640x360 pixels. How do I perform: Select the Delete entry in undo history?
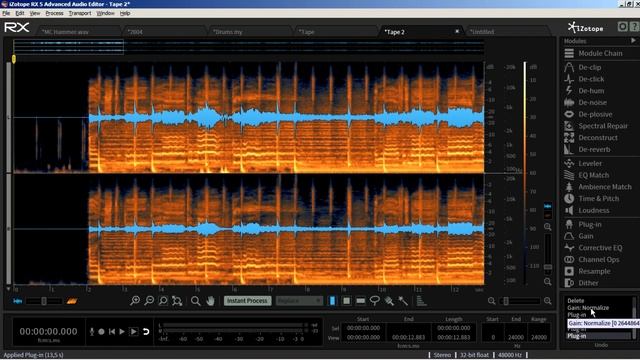pyautogui.click(x=576, y=301)
